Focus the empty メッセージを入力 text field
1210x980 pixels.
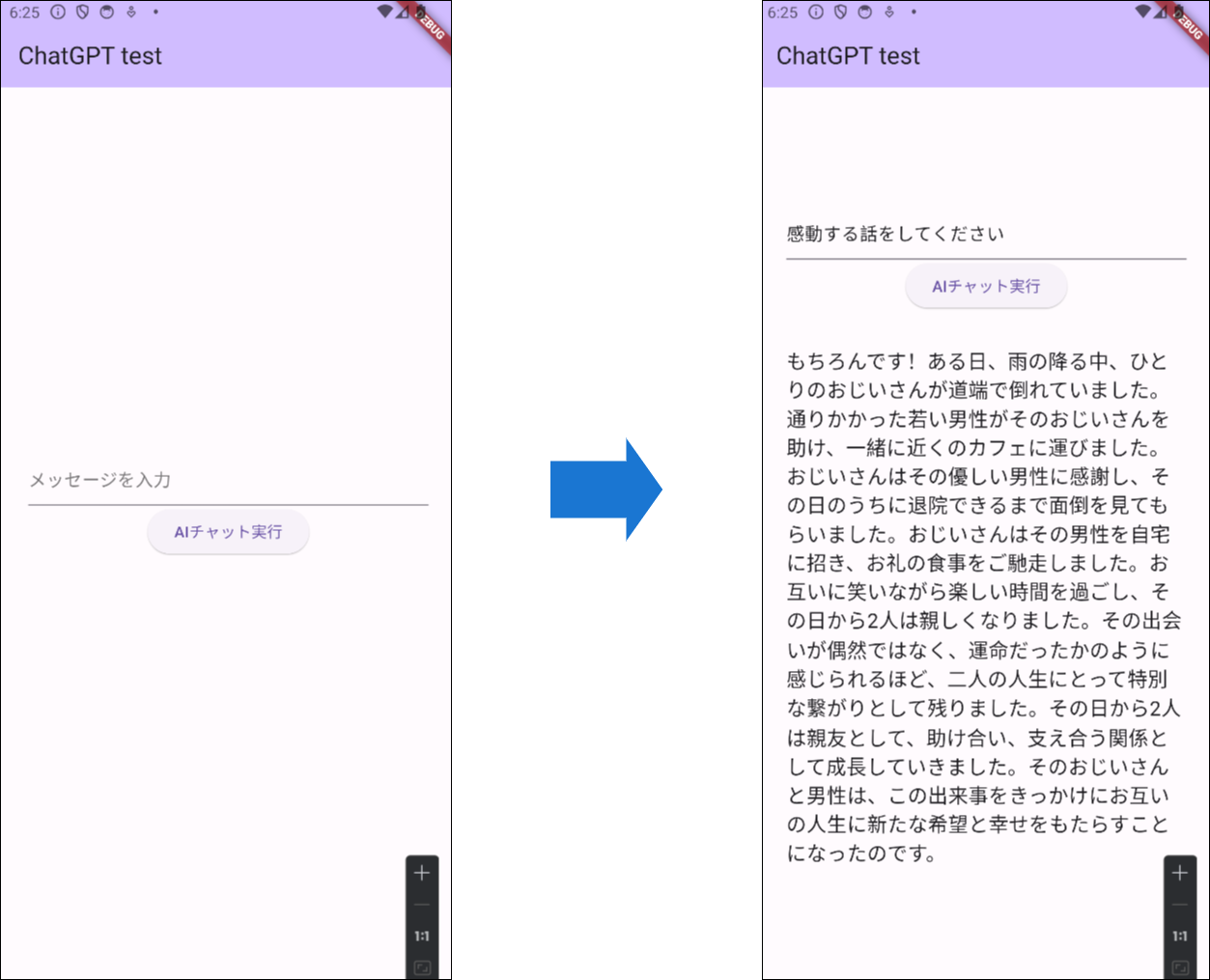(228, 480)
